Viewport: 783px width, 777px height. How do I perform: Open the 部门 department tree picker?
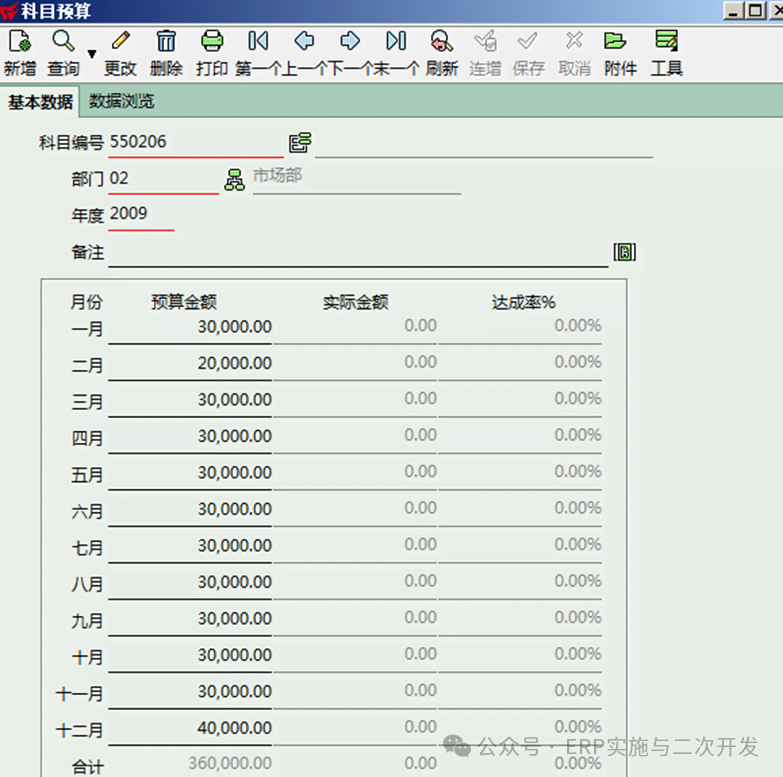pos(234,180)
